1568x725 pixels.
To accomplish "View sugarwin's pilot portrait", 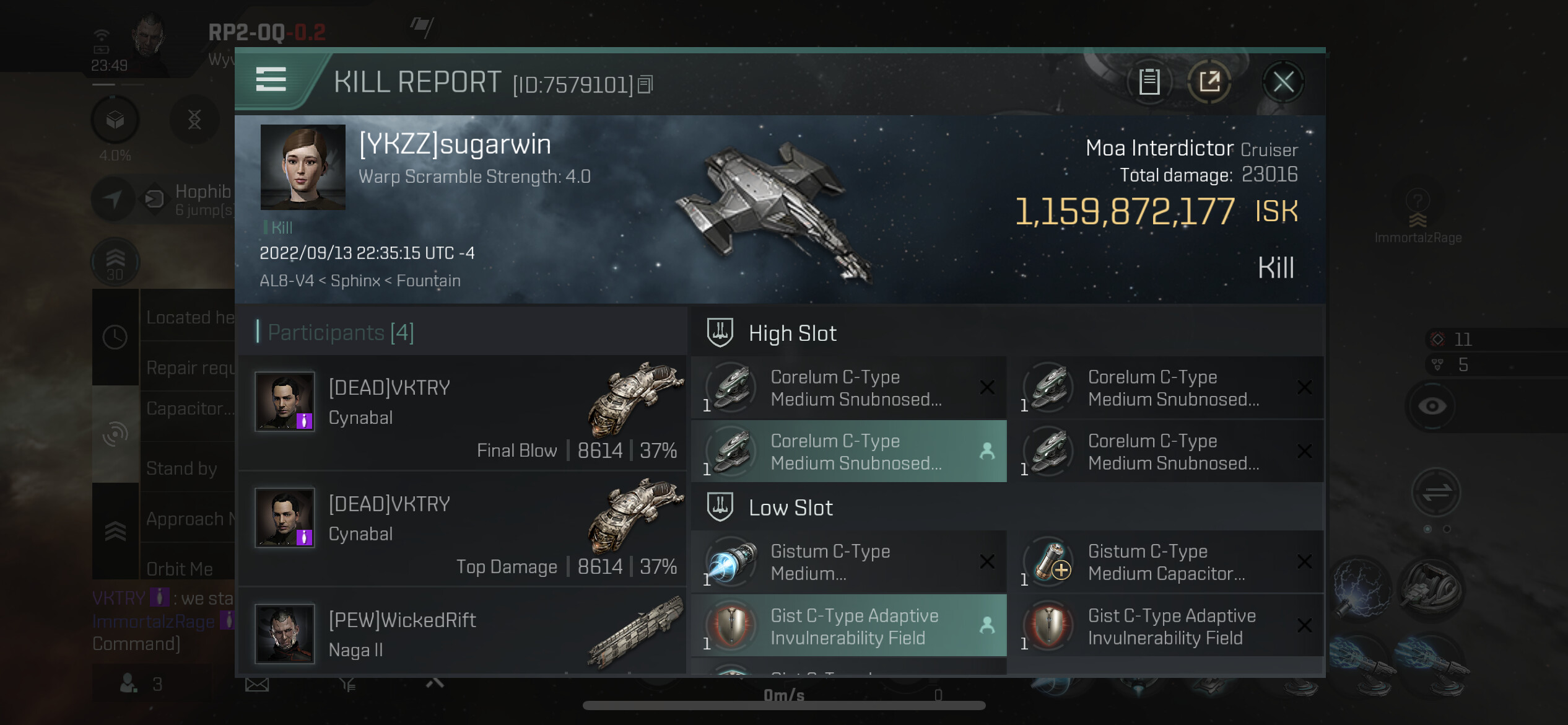I will click(303, 167).
